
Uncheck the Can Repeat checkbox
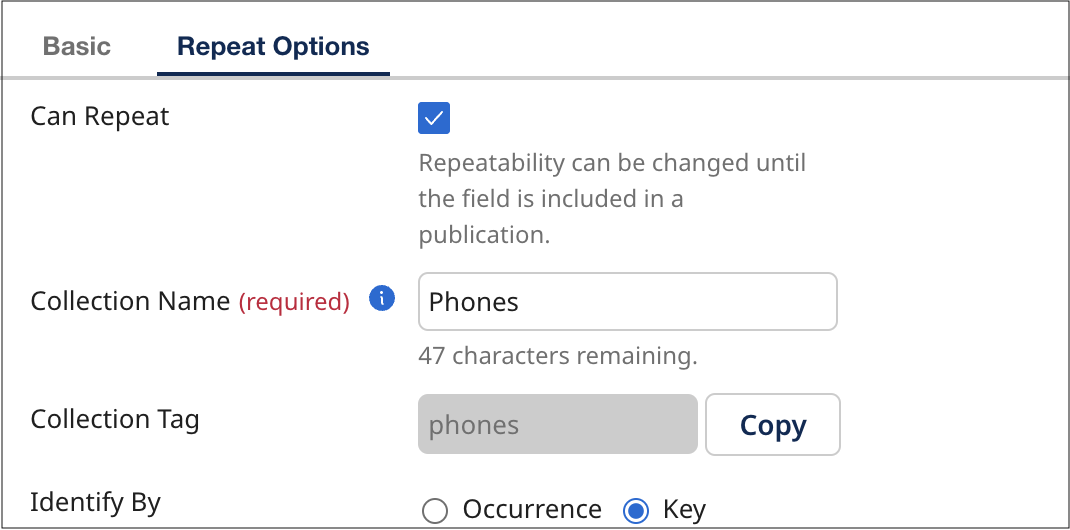point(434,118)
